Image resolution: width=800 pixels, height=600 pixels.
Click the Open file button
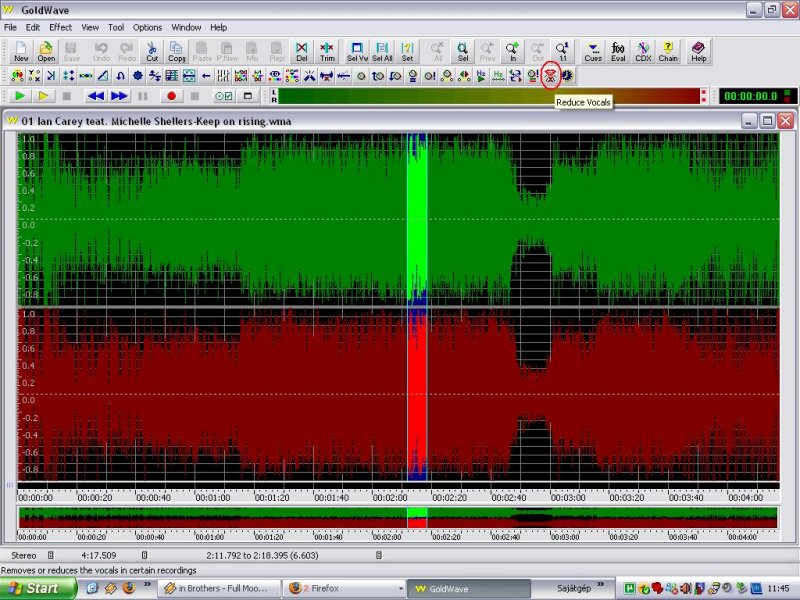coord(47,51)
